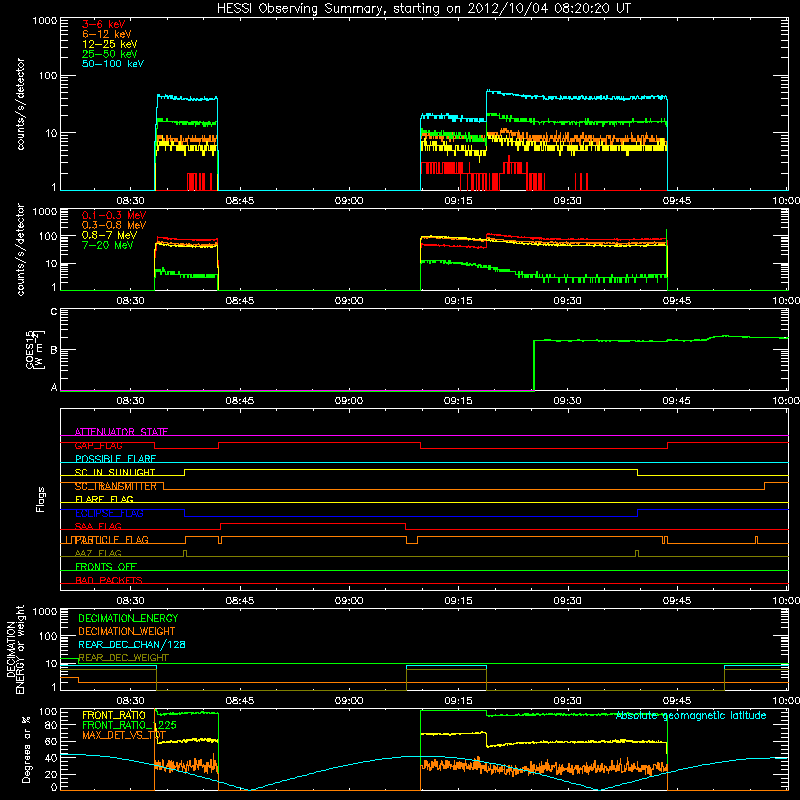Click the 7-20 MeV legend label
Viewport: 800px width, 800px height.
click(107, 245)
